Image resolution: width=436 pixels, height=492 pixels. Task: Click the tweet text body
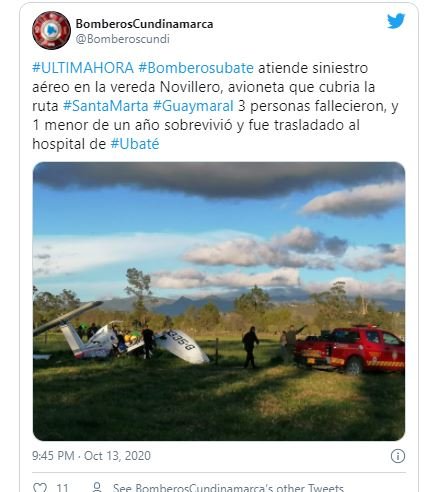click(x=215, y=106)
